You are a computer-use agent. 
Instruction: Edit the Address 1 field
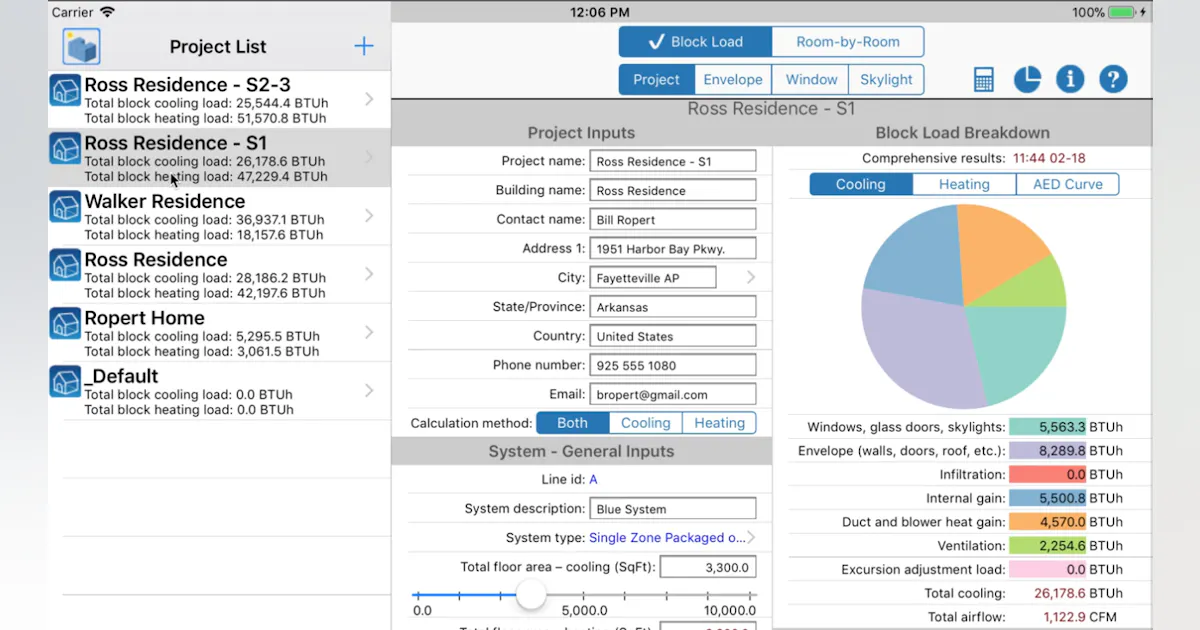673,248
